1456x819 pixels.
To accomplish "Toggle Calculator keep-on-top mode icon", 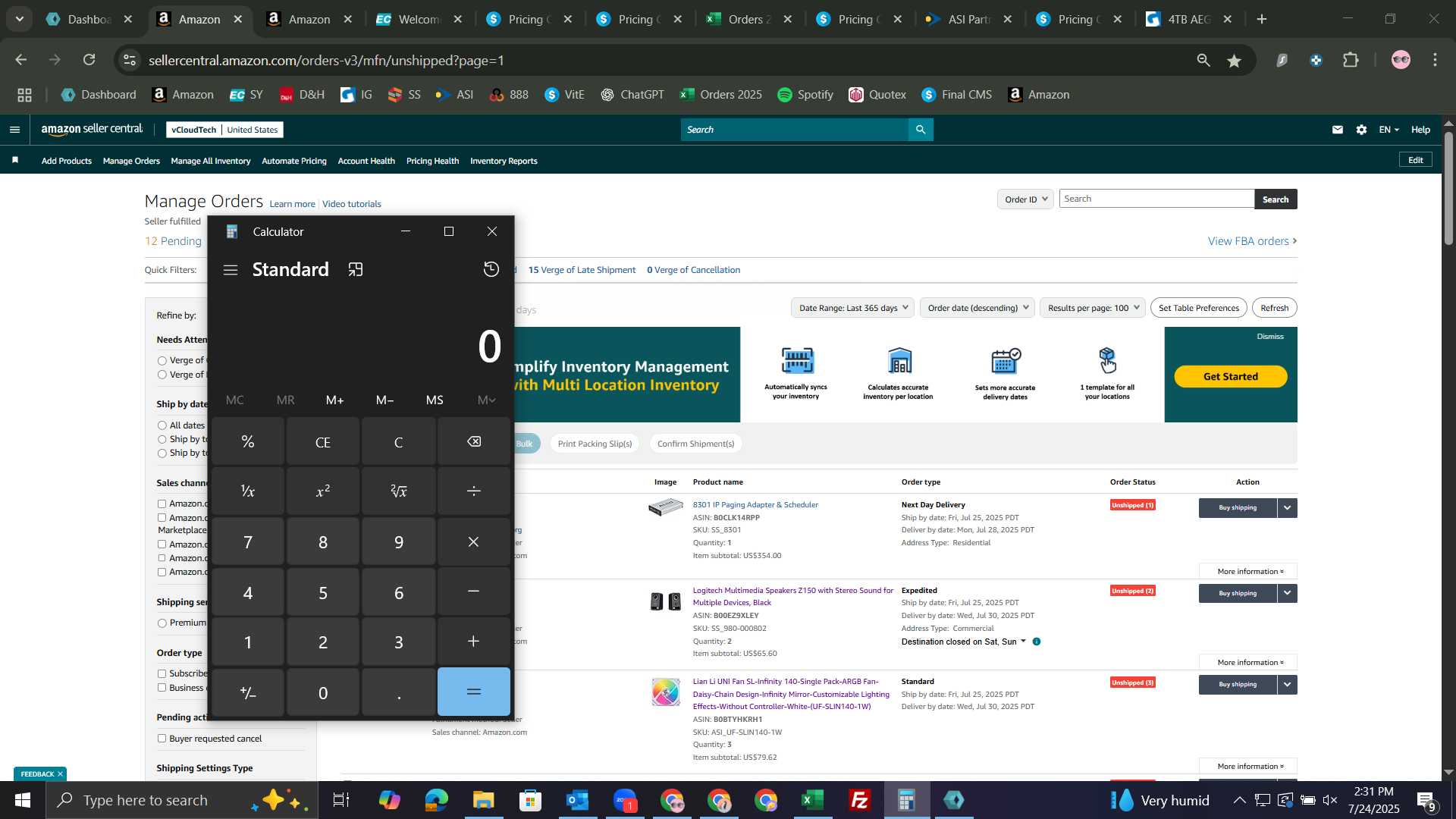I will tap(356, 270).
